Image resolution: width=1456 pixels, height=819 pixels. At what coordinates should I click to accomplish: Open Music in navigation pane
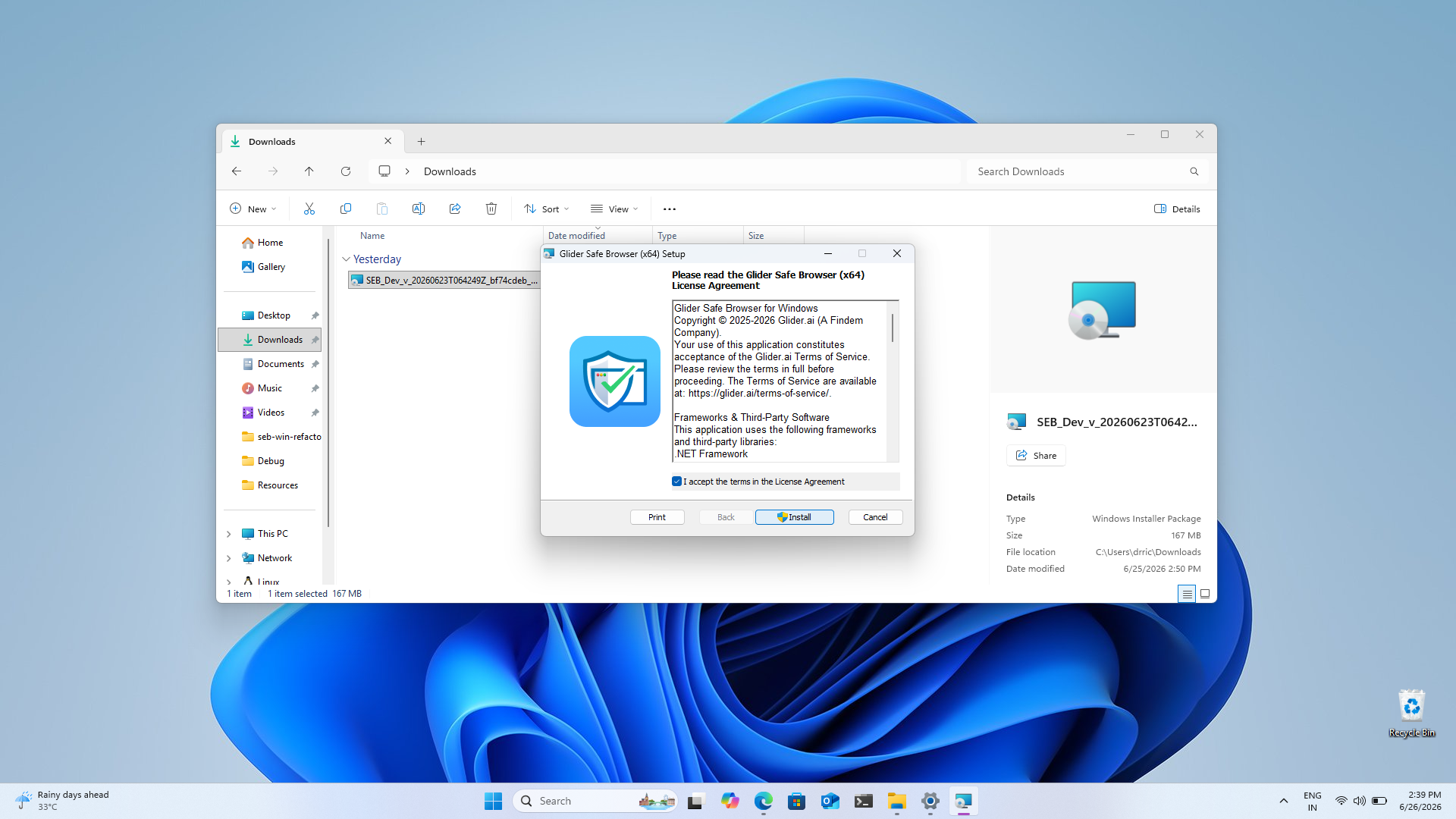pos(269,388)
